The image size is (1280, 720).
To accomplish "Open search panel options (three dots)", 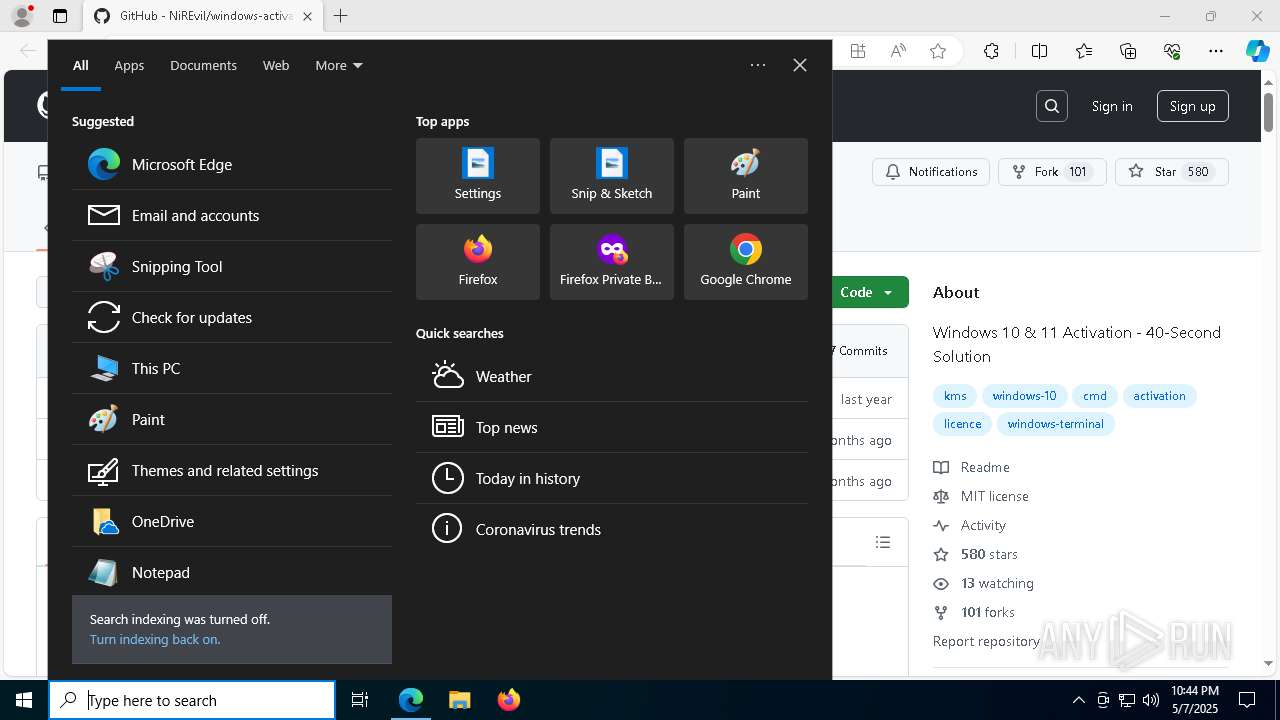I will [x=758, y=65].
